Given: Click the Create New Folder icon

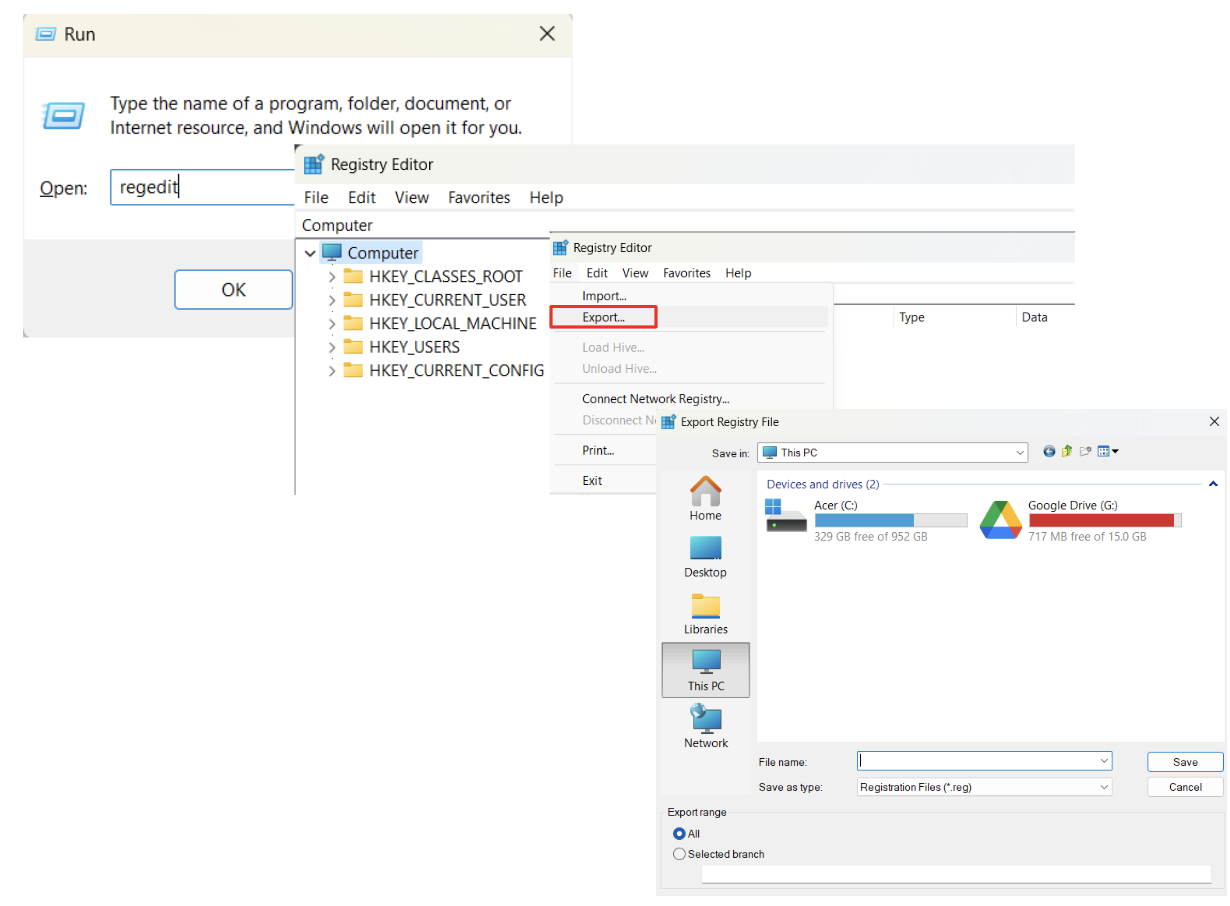Looking at the screenshot, I should [x=1085, y=451].
